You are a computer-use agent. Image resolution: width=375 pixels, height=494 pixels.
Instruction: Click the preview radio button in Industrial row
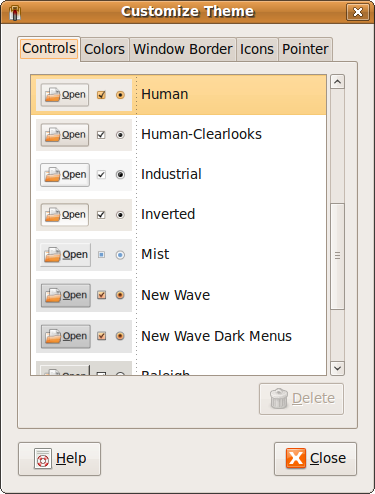[x=120, y=175]
